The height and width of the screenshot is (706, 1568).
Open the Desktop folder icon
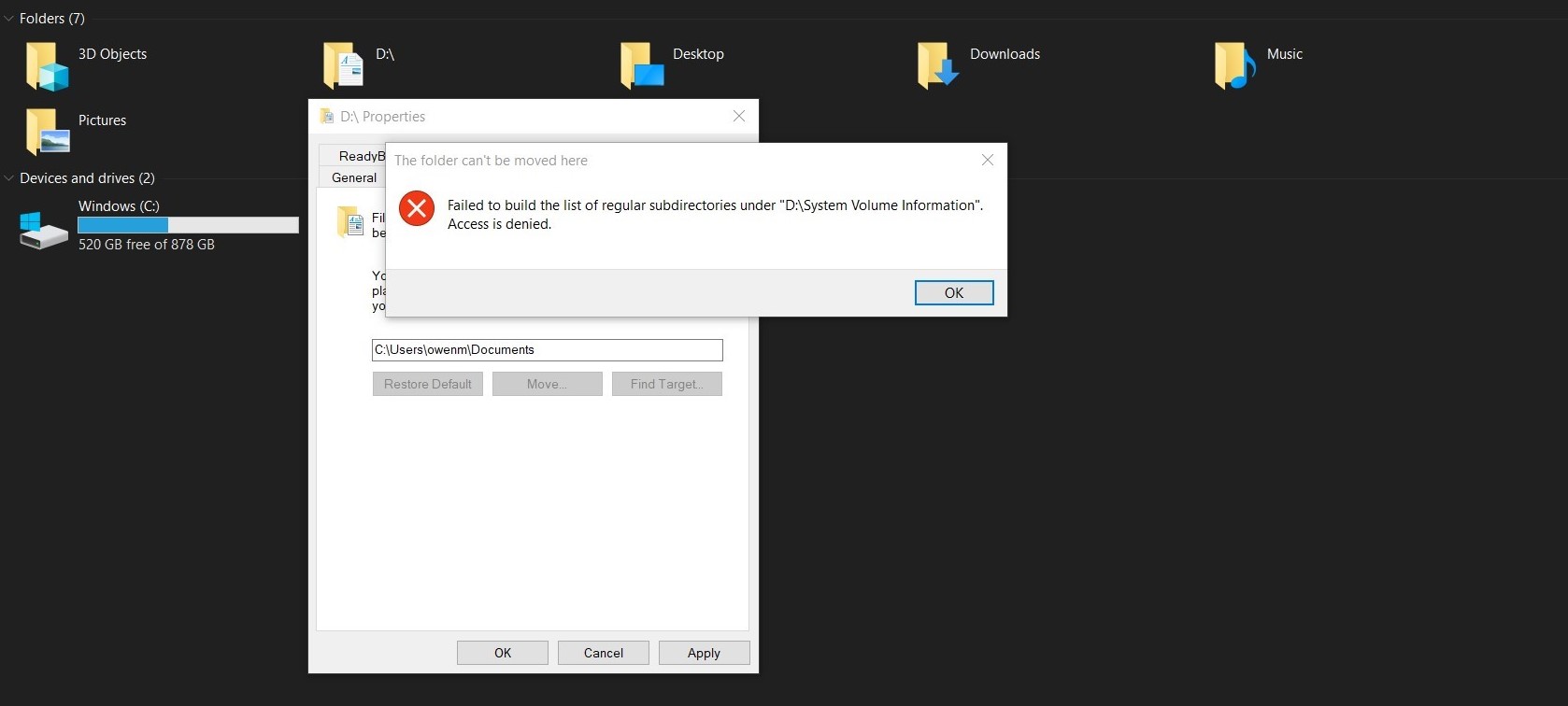coord(642,65)
